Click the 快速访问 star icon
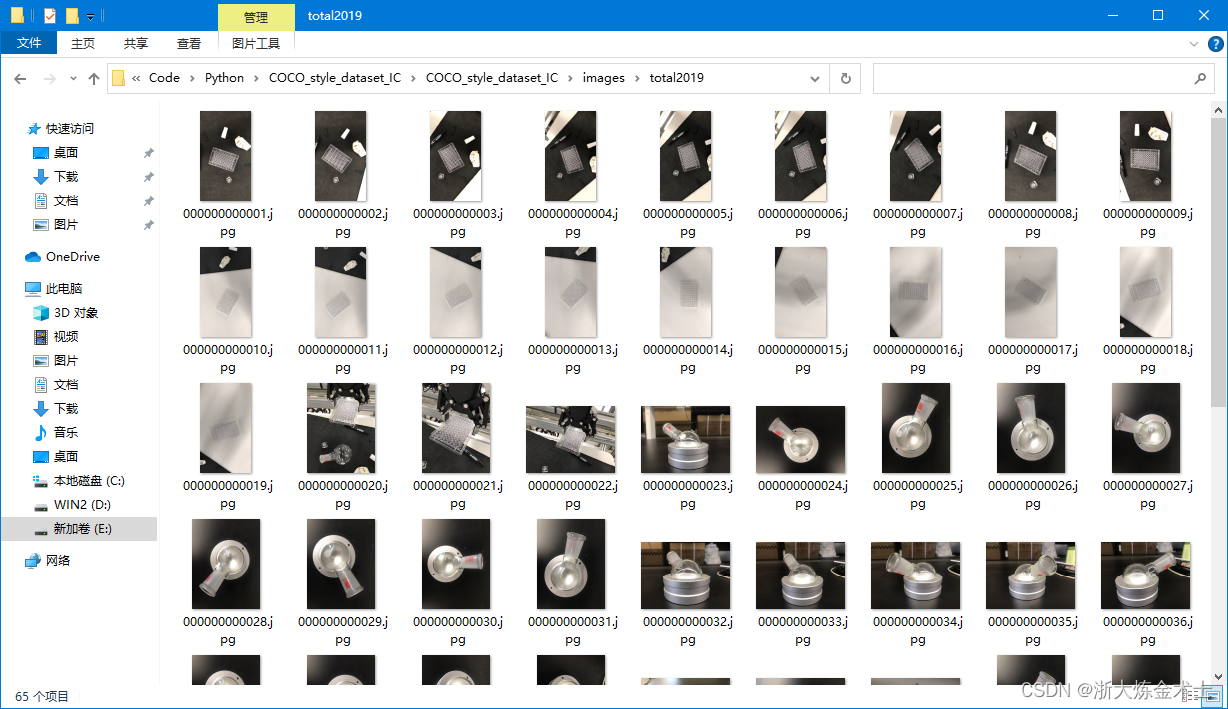Screen dimensions: 1228x709 point(33,129)
